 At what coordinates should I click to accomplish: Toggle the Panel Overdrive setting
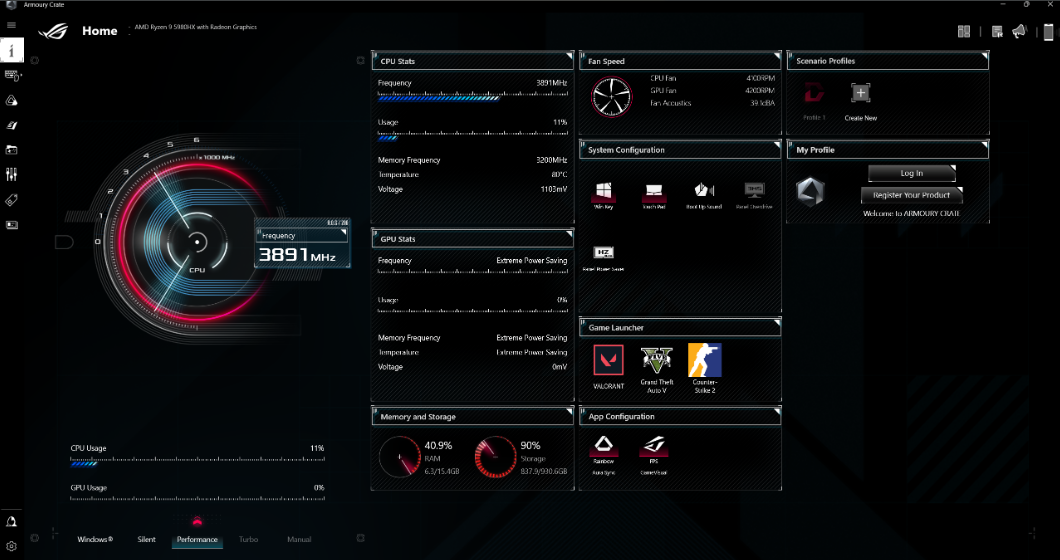point(754,196)
